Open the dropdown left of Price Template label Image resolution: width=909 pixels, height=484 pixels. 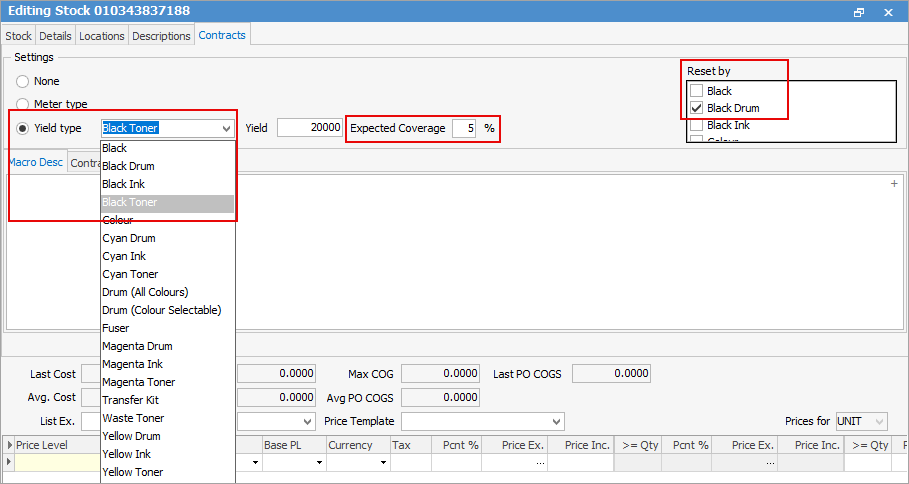point(307,421)
